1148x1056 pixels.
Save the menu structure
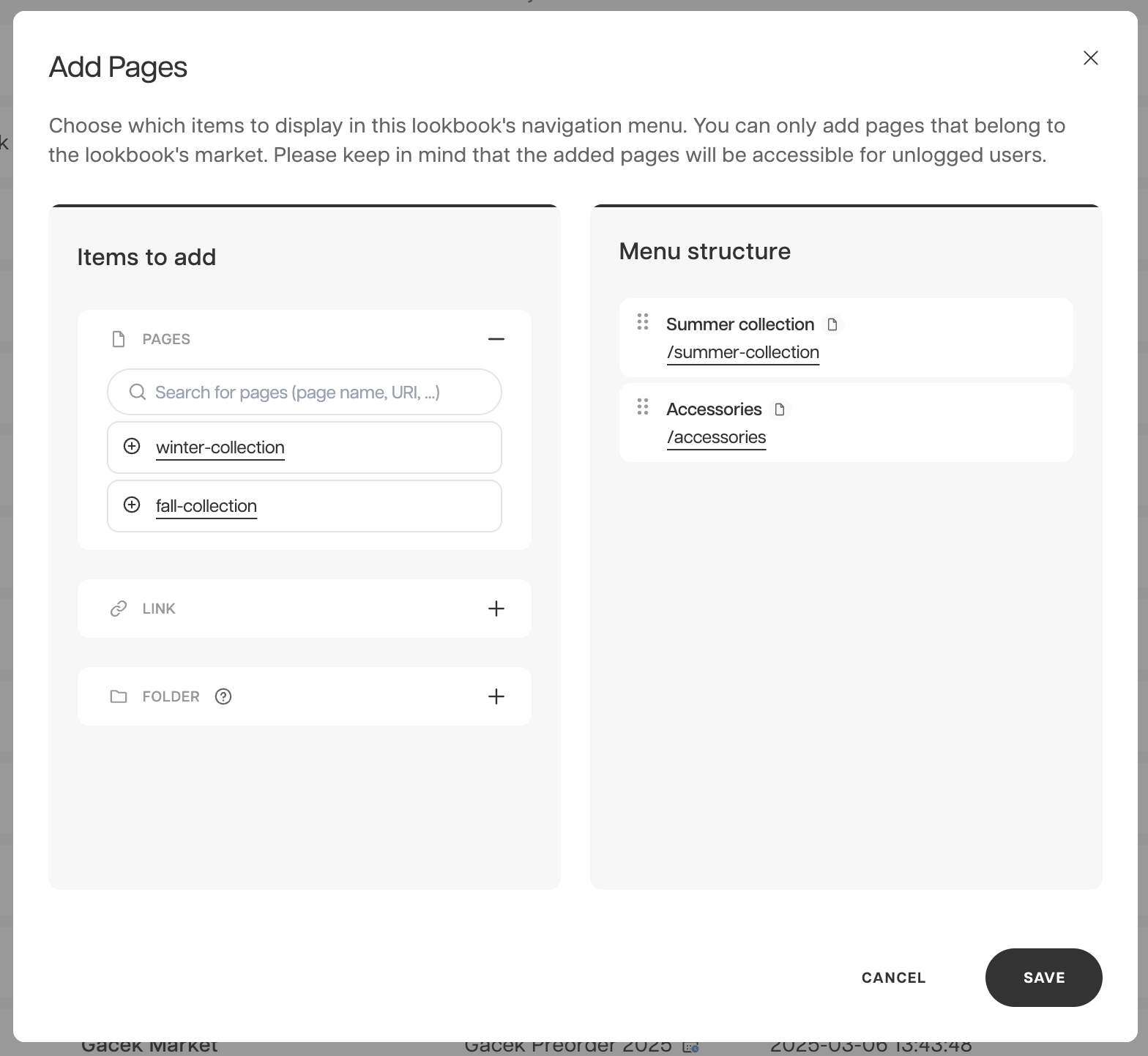click(1043, 978)
